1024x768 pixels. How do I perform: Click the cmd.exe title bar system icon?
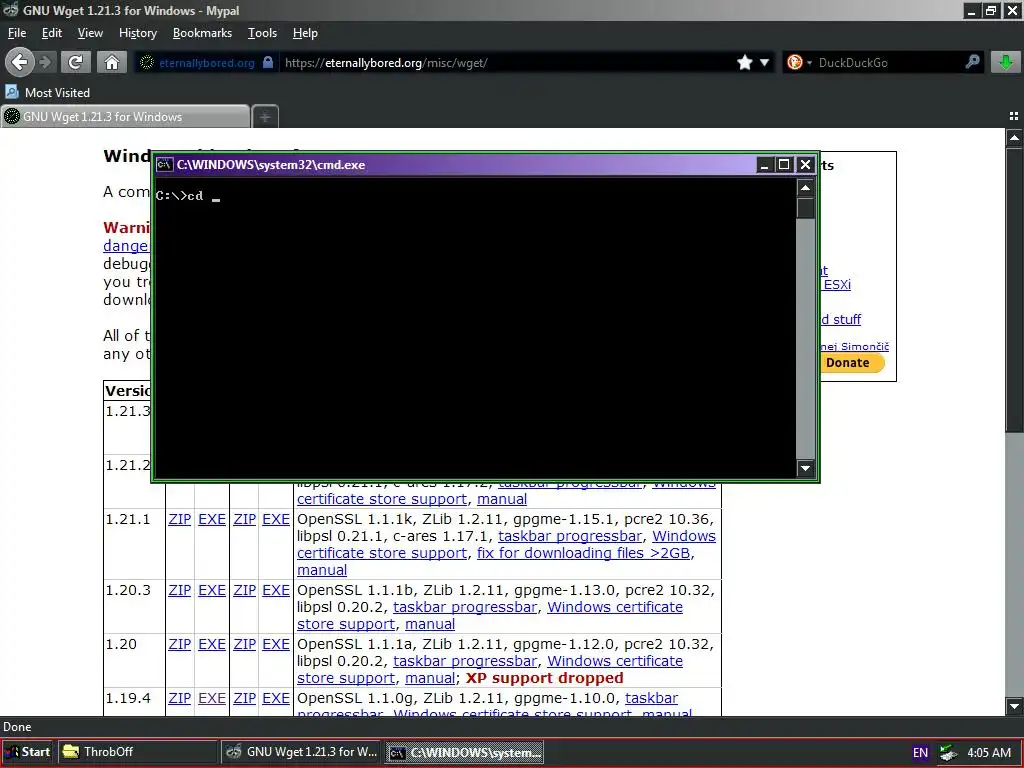click(165, 165)
